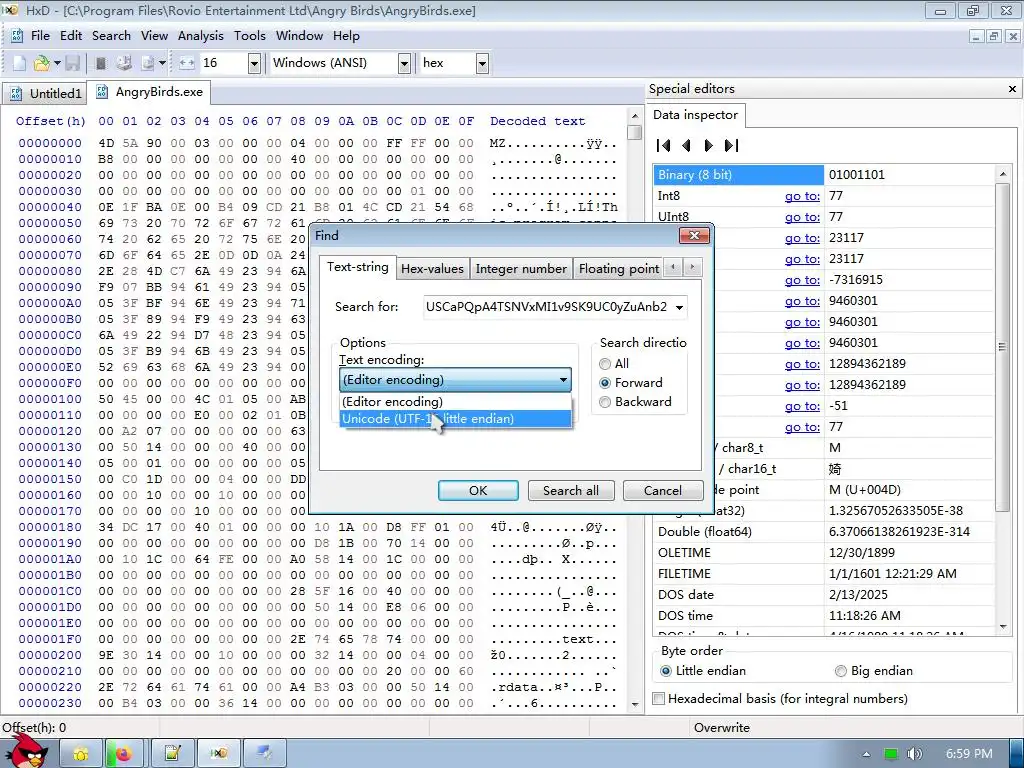This screenshot has width=1024, height=768.
Task: Jump to first byte in Data inspector
Action: coord(664,145)
